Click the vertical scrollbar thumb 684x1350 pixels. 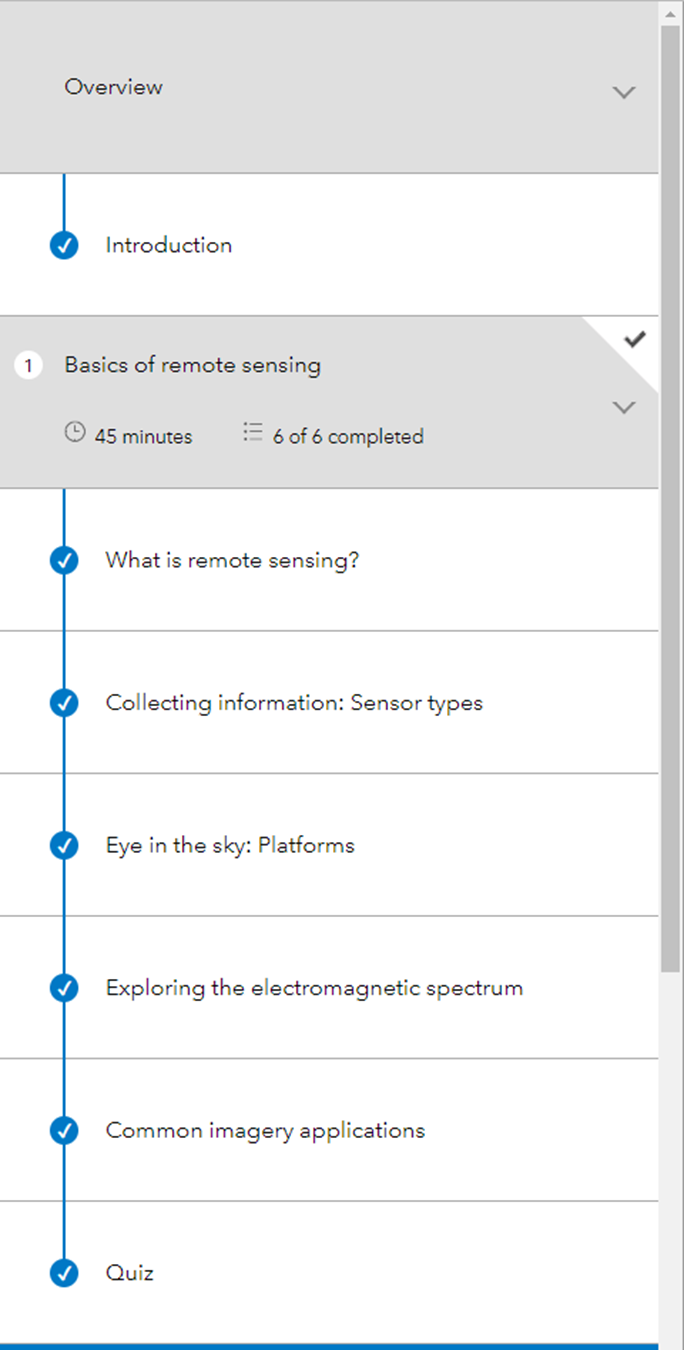(x=670, y=498)
